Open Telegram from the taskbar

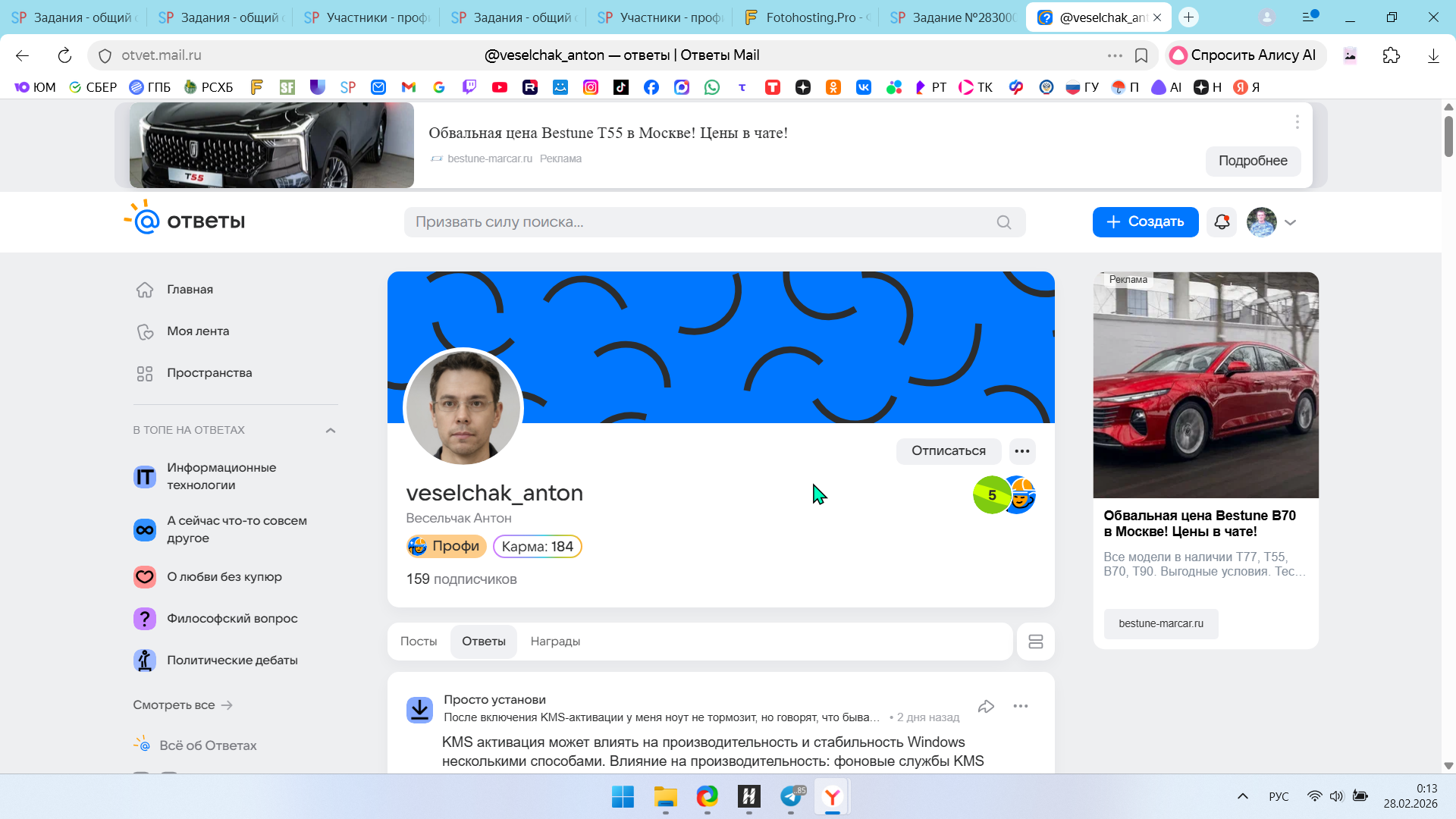tap(791, 796)
